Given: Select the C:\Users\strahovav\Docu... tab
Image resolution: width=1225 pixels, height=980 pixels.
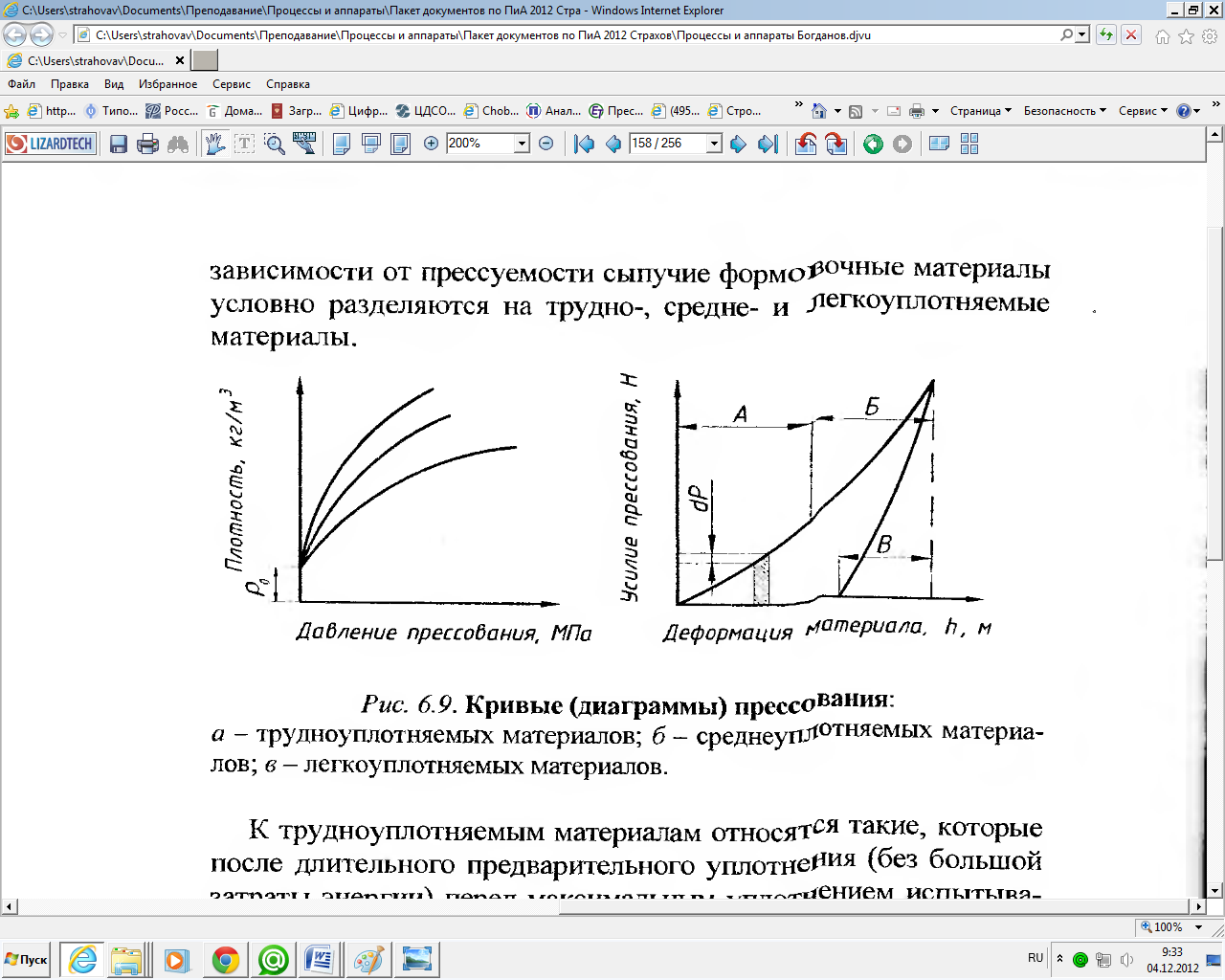Looking at the screenshot, I should pos(96,60).
